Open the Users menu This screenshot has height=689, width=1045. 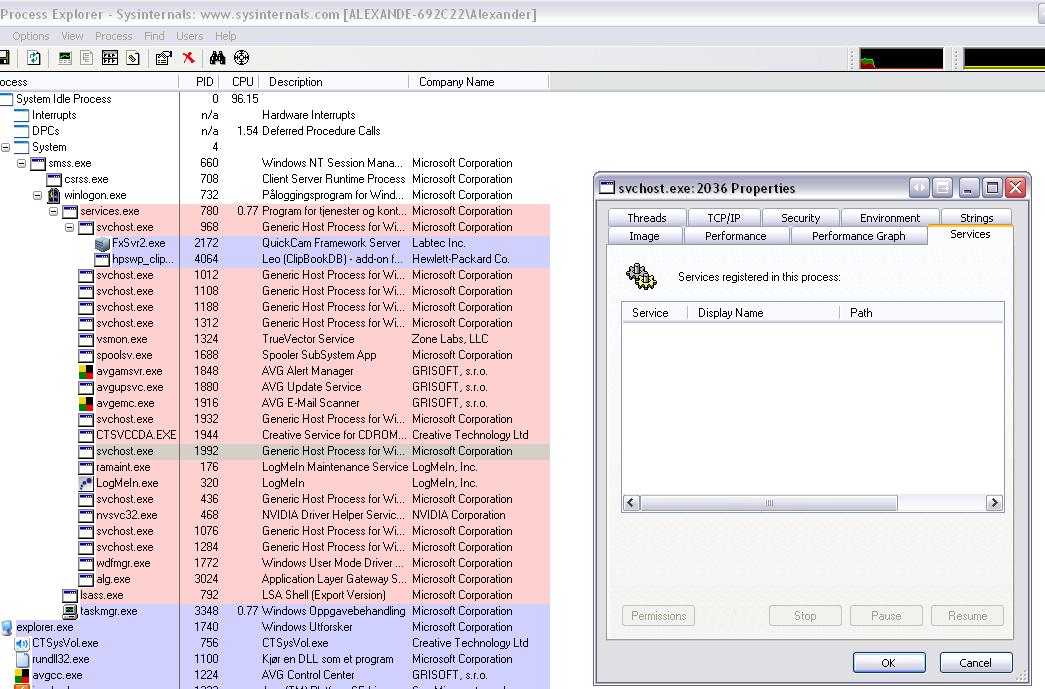[x=189, y=36]
